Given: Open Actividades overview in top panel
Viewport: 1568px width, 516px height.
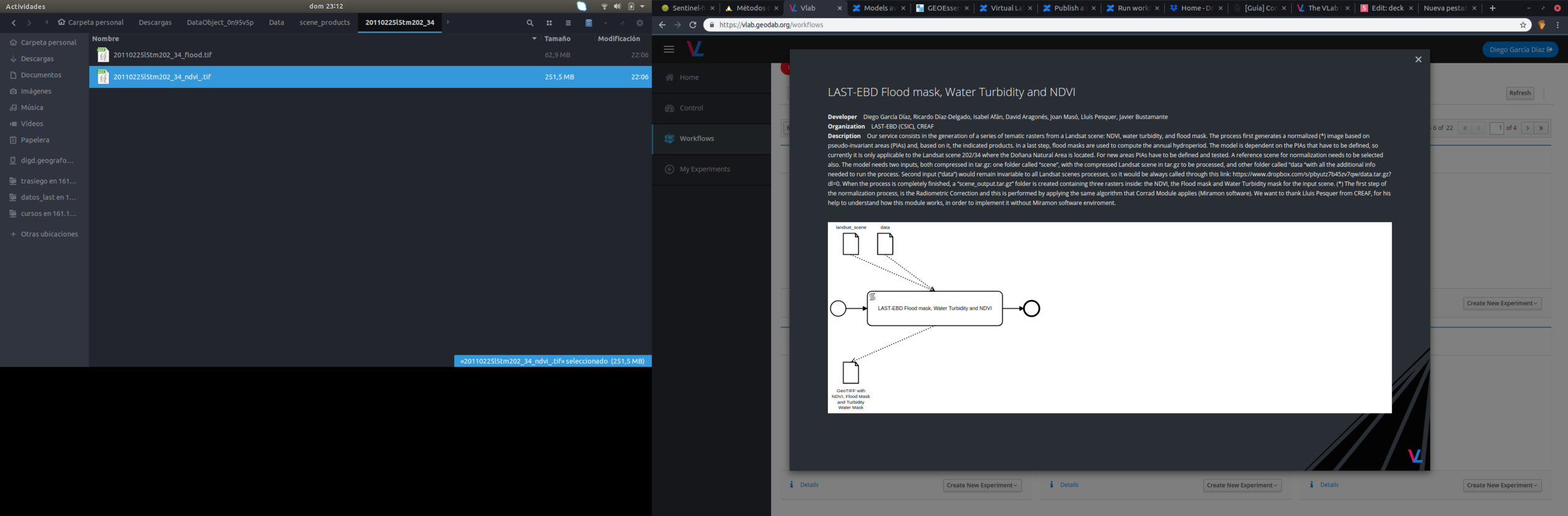Looking at the screenshot, I should [x=25, y=6].
